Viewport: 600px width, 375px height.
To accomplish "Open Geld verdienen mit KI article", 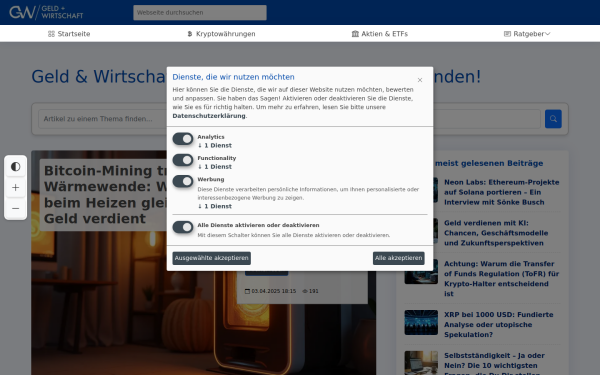I will pyautogui.click(x=496, y=233).
